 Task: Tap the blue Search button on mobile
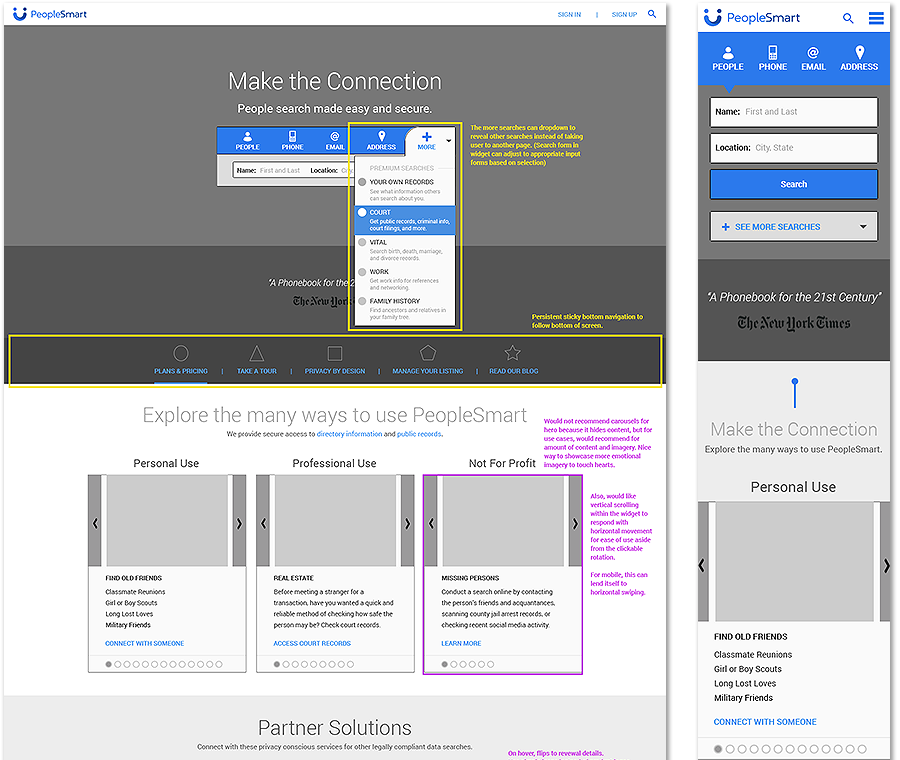[x=794, y=184]
